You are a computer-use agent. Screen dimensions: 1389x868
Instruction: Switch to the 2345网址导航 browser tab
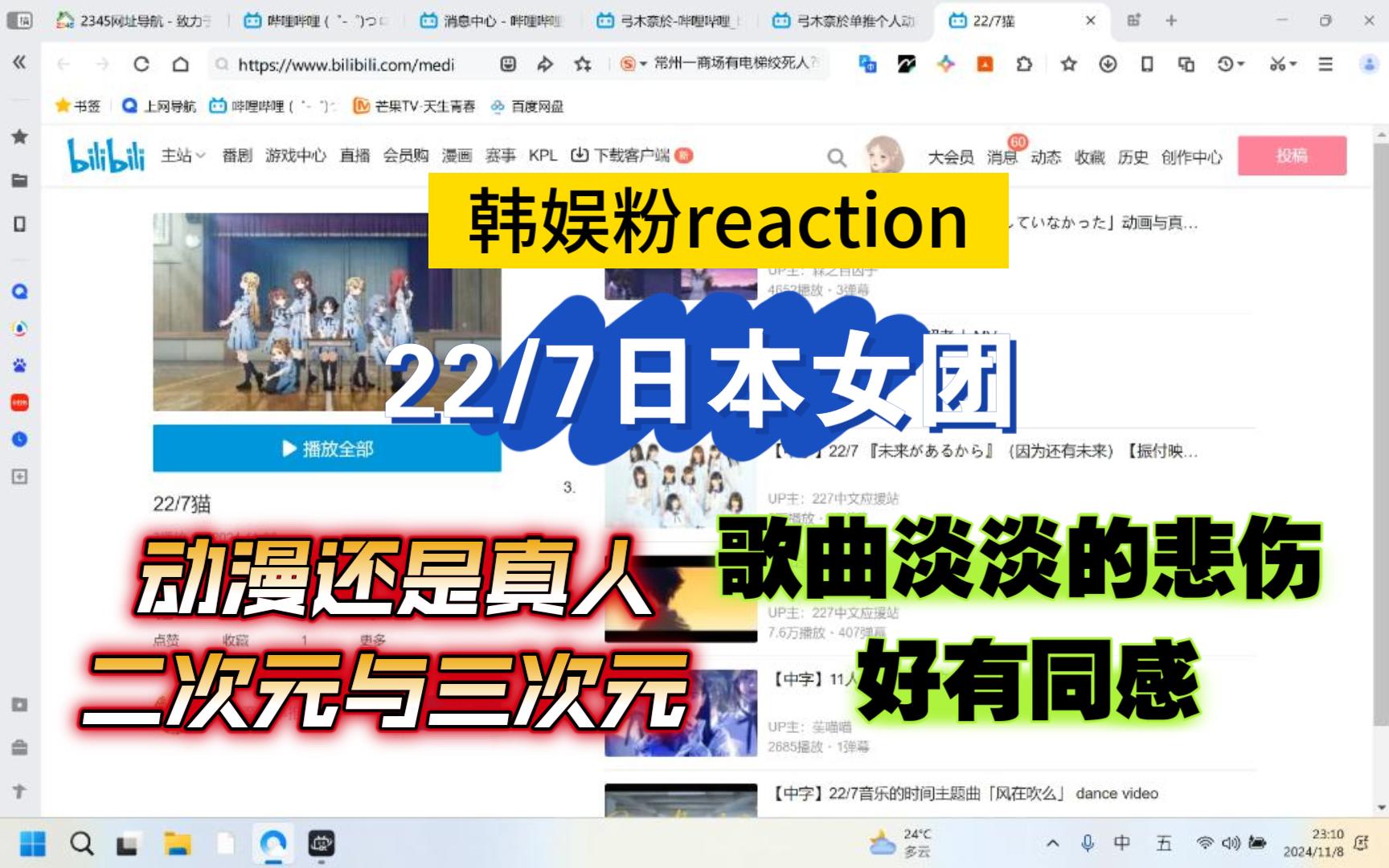coord(135,21)
